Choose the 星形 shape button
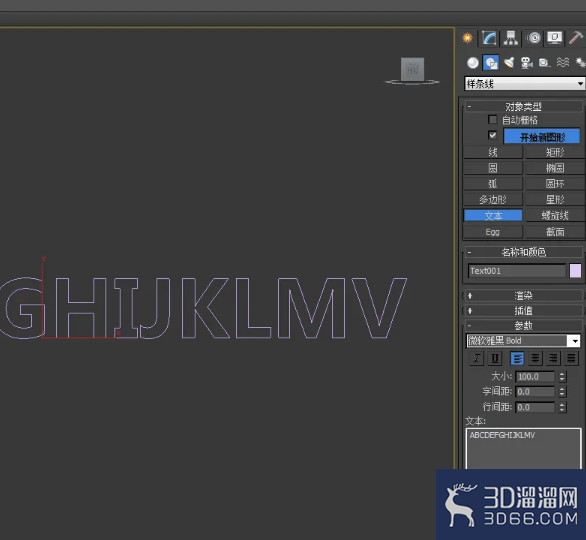This screenshot has height=540, width=586. [x=555, y=200]
